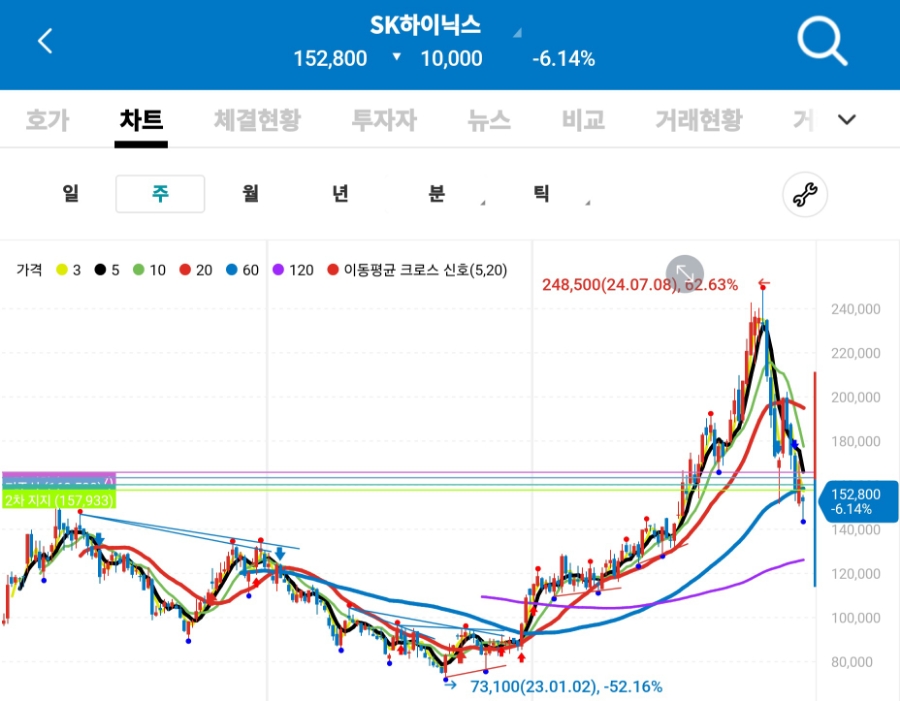This screenshot has height=701, width=900.
Task: Go back using the header arrow
Action: point(45,41)
